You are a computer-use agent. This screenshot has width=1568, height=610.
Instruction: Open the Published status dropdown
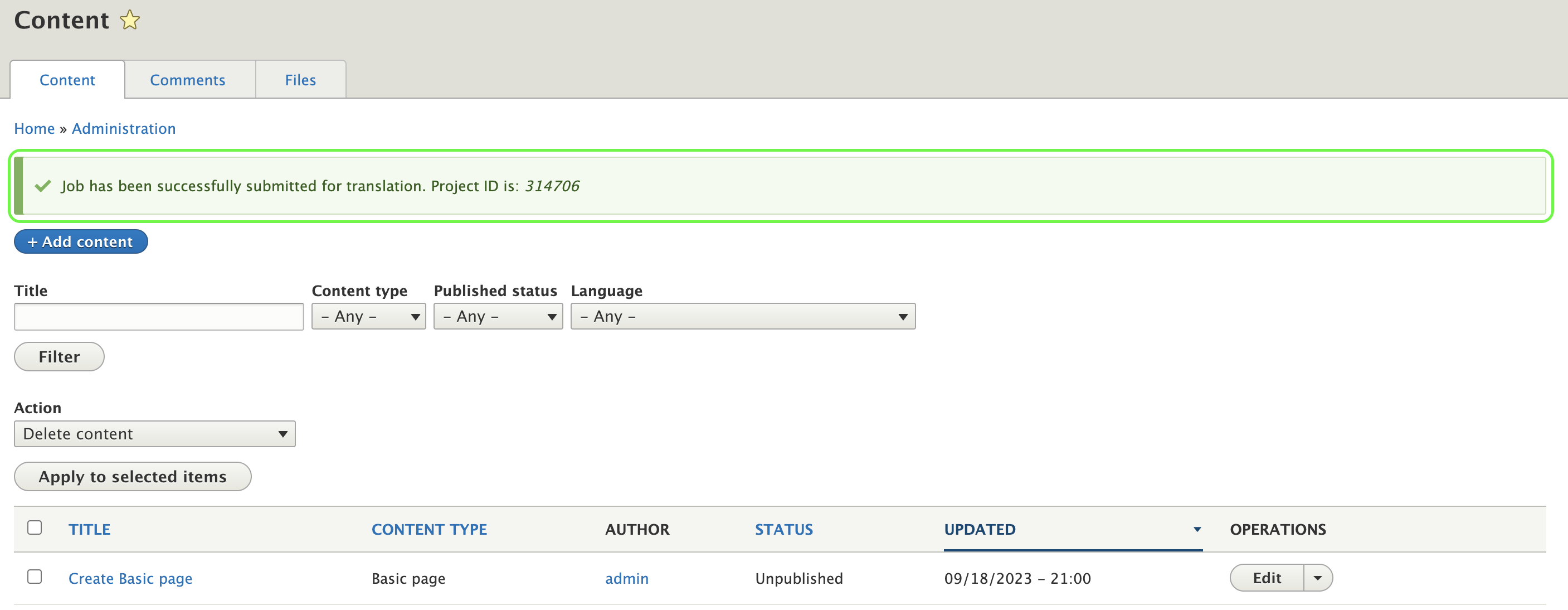tap(497, 316)
